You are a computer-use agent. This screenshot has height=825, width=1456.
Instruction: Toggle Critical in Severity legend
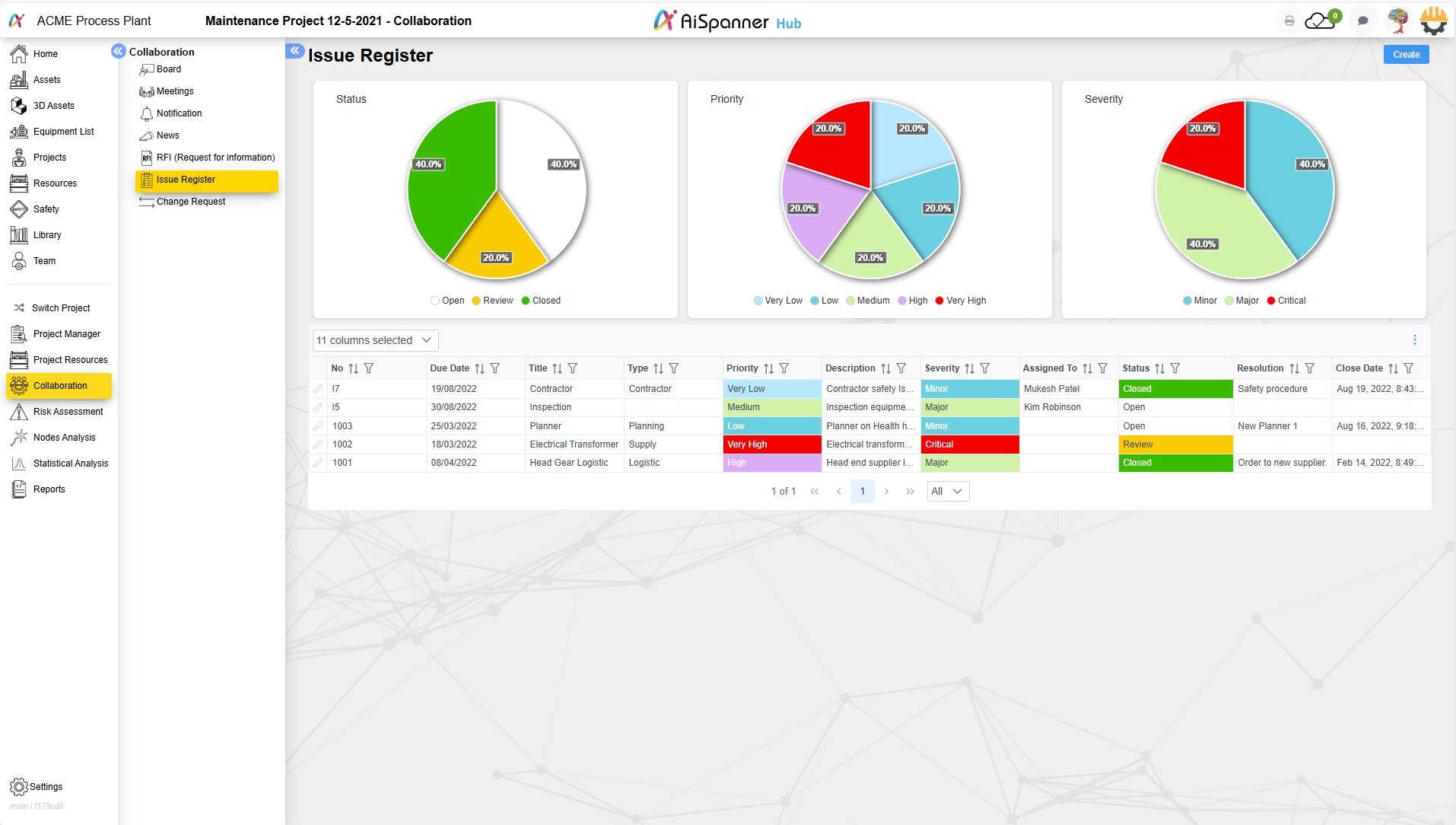pos(1285,300)
